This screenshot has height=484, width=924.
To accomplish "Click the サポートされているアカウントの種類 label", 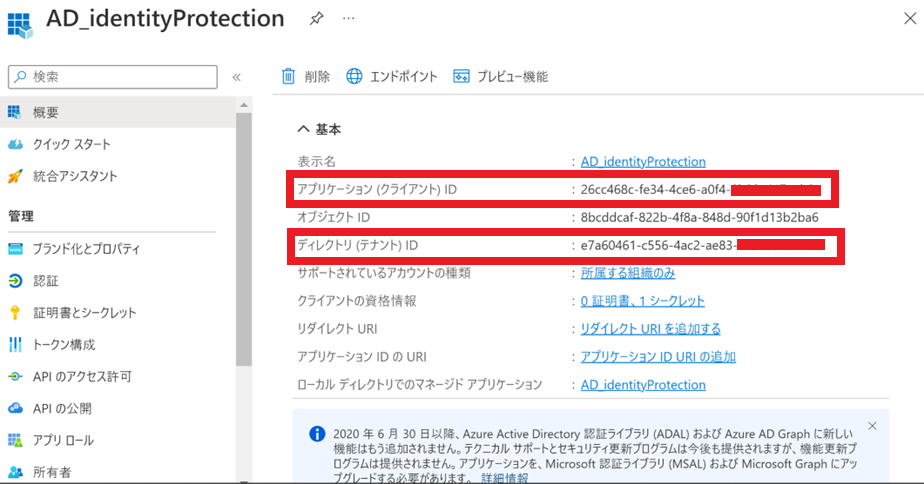I will 384,273.
